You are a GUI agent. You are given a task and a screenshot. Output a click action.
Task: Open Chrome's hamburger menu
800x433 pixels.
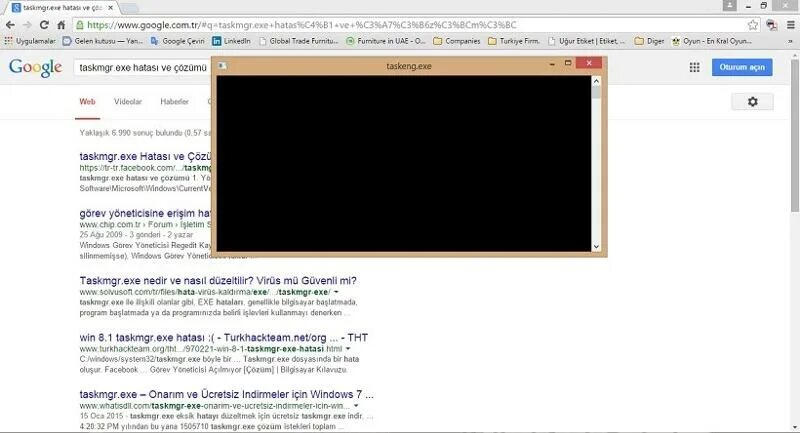tap(790, 25)
